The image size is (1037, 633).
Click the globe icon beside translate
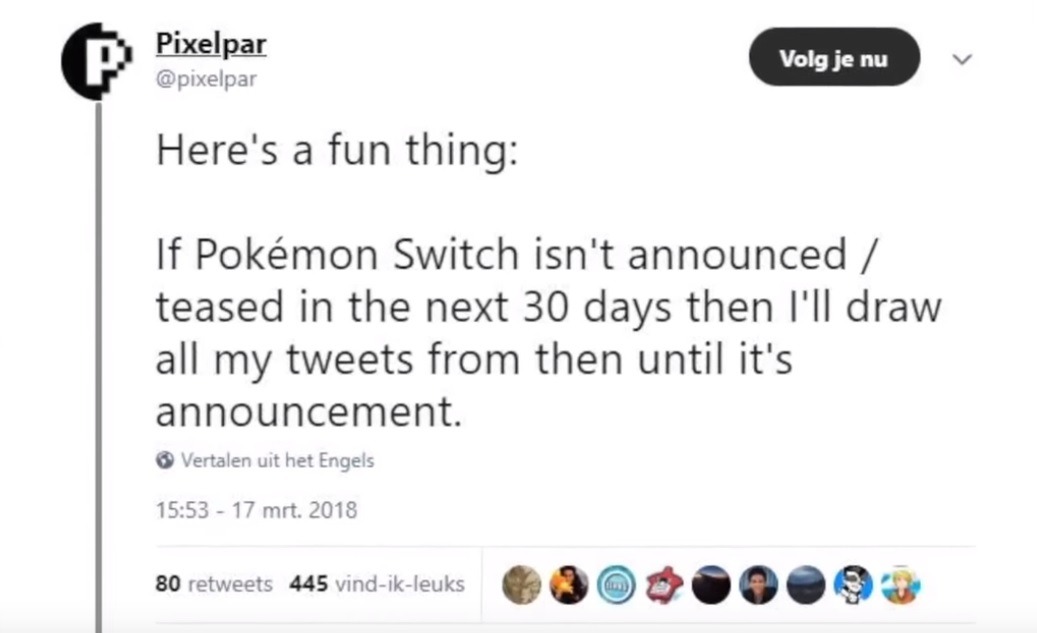click(165, 461)
